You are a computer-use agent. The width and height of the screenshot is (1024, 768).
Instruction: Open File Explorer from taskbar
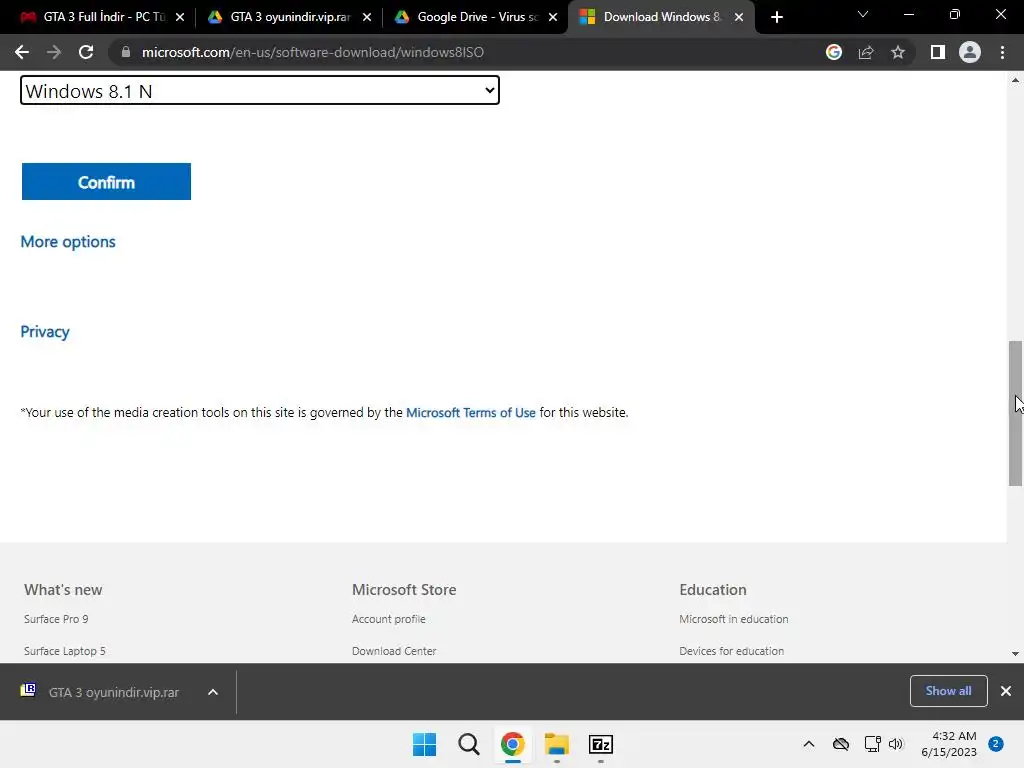[x=556, y=744]
